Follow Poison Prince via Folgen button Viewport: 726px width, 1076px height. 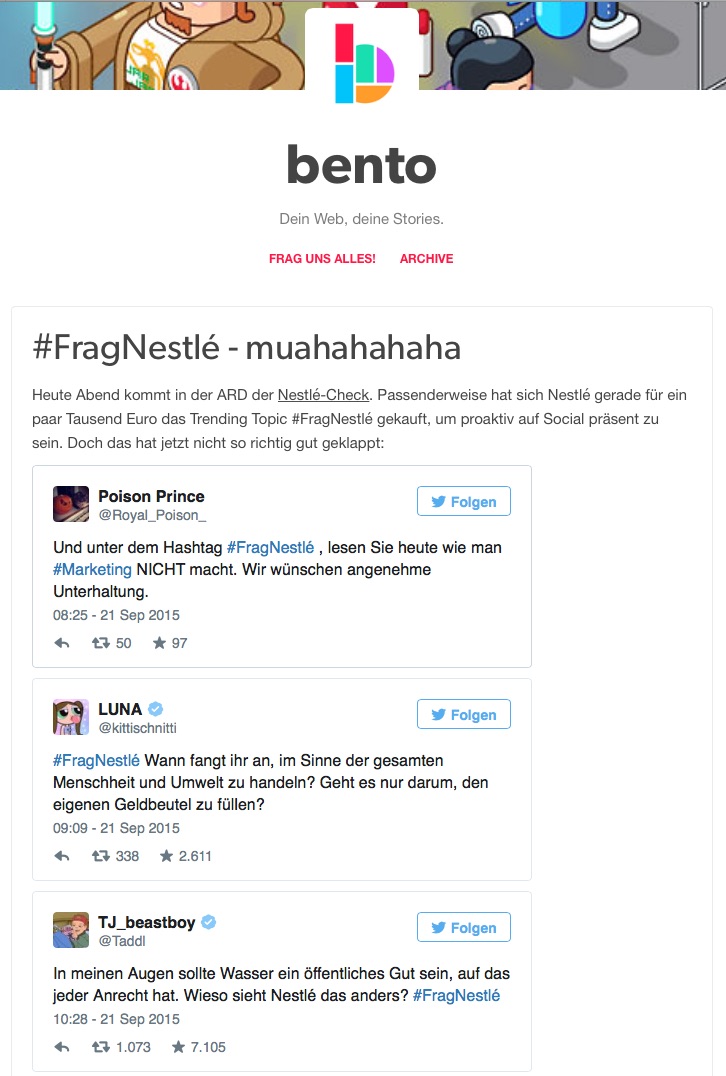pos(464,502)
